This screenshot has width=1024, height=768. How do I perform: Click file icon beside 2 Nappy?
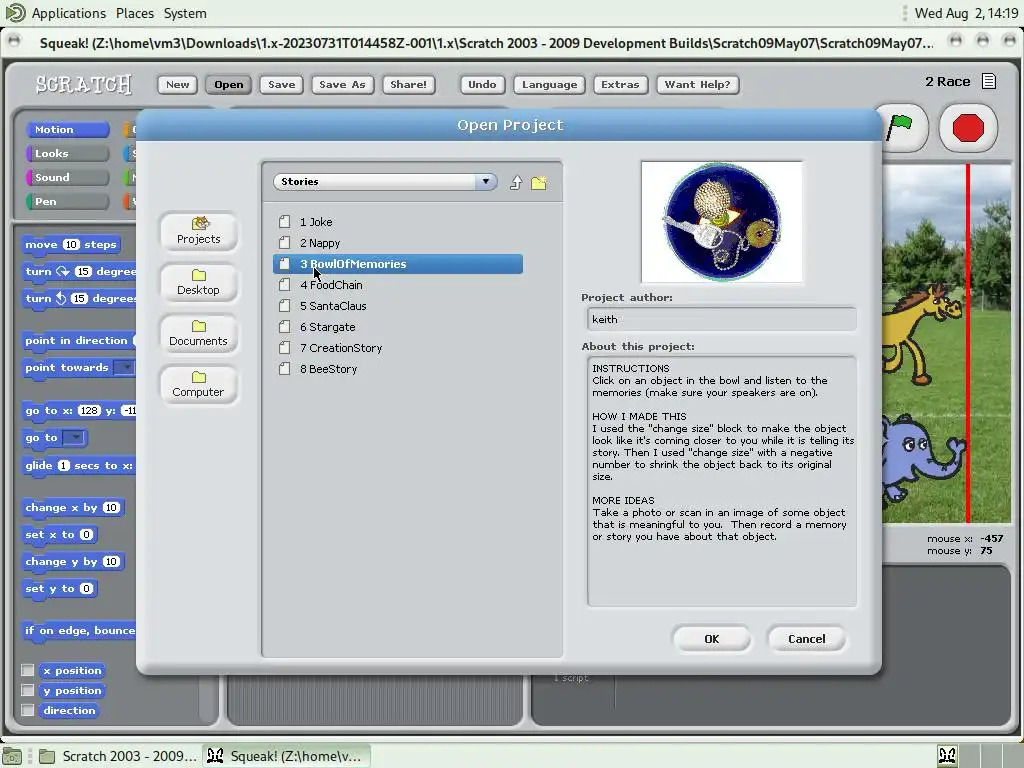click(285, 243)
